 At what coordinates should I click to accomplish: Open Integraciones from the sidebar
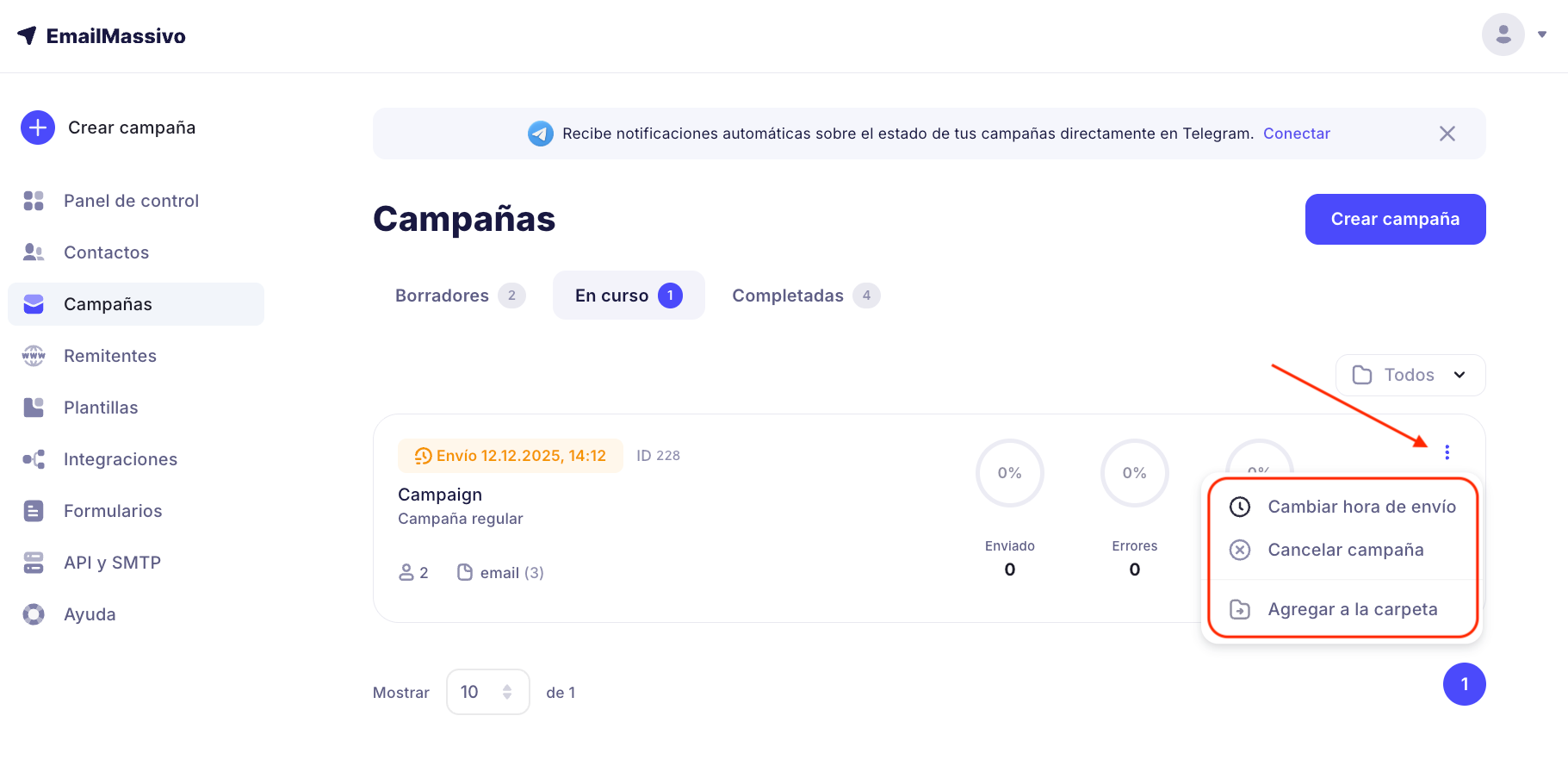(x=120, y=459)
